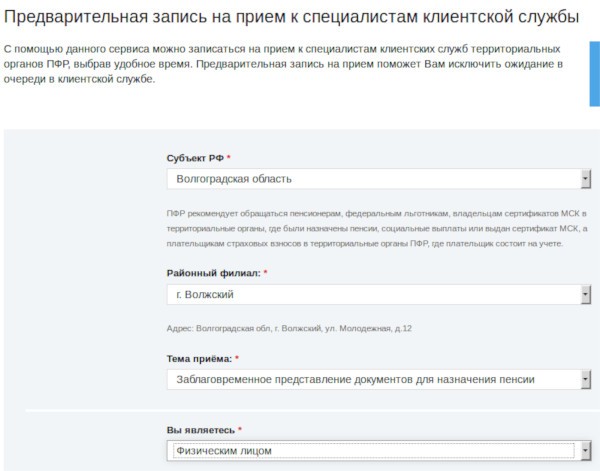Click the intro paragraph starting С помощью данного сервиса
Viewport: 600px width, 471px height.
pos(283,64)
